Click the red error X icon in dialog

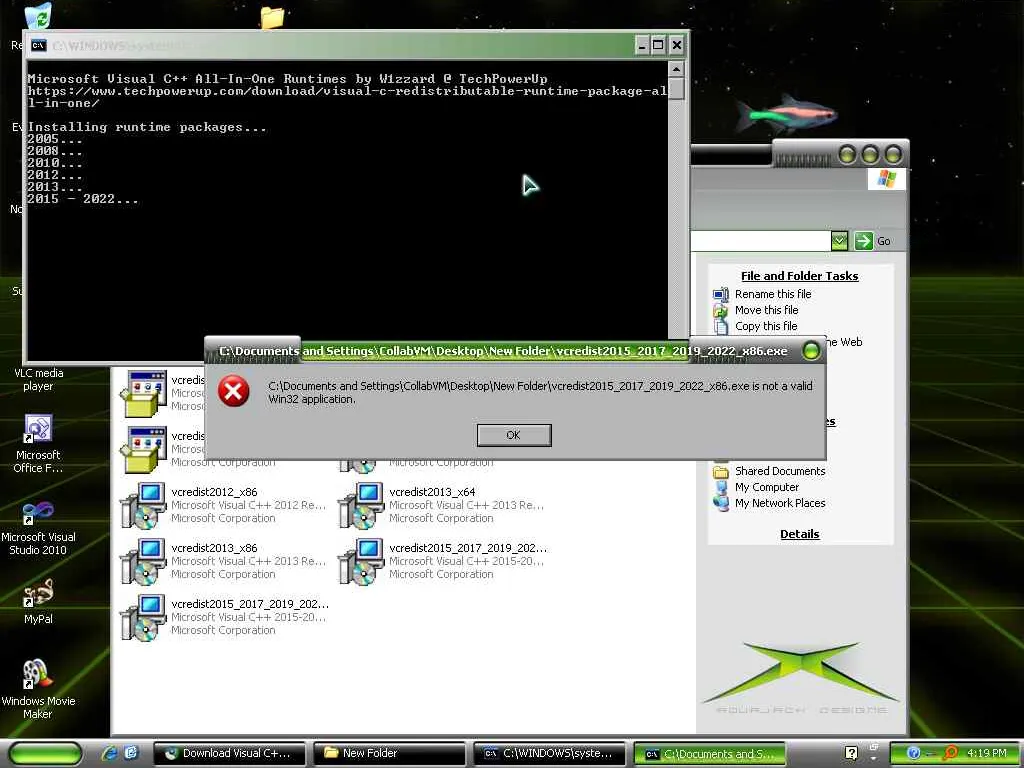pos(233,391)
